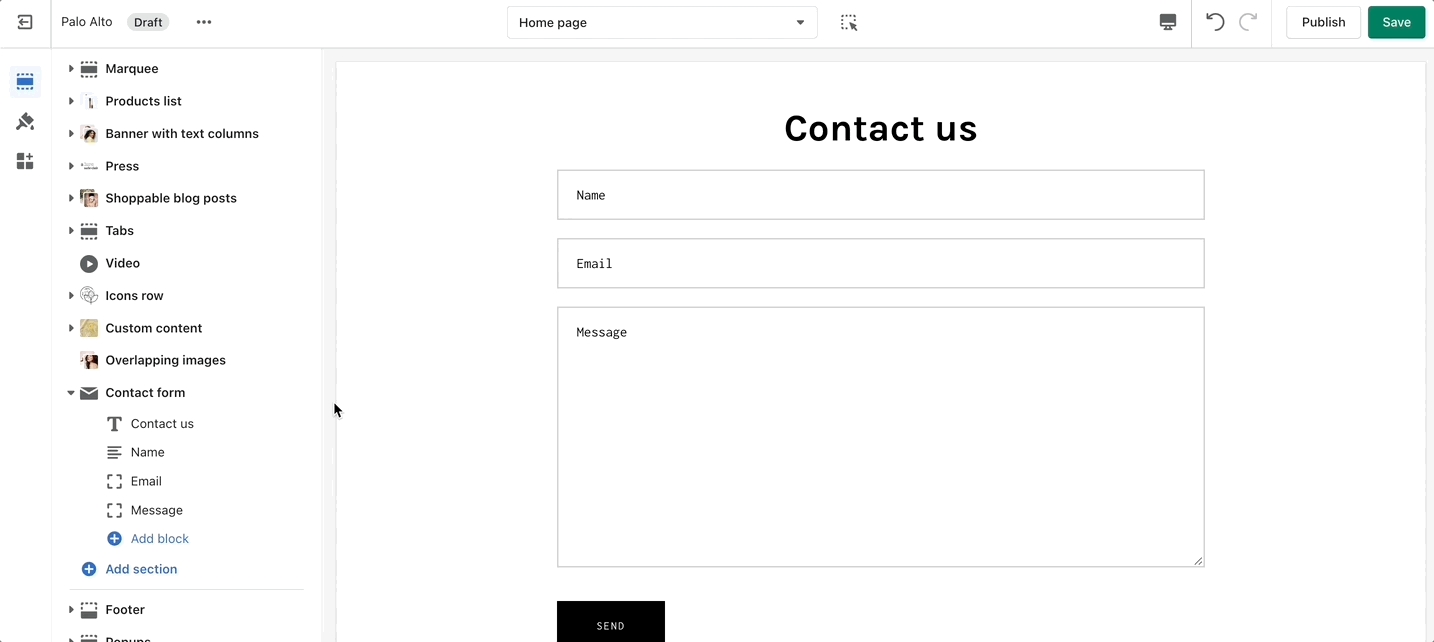The image size is (1434, 642).
Task: Switch the desktop preview device icon
Action: click(x=1167, y=22)
